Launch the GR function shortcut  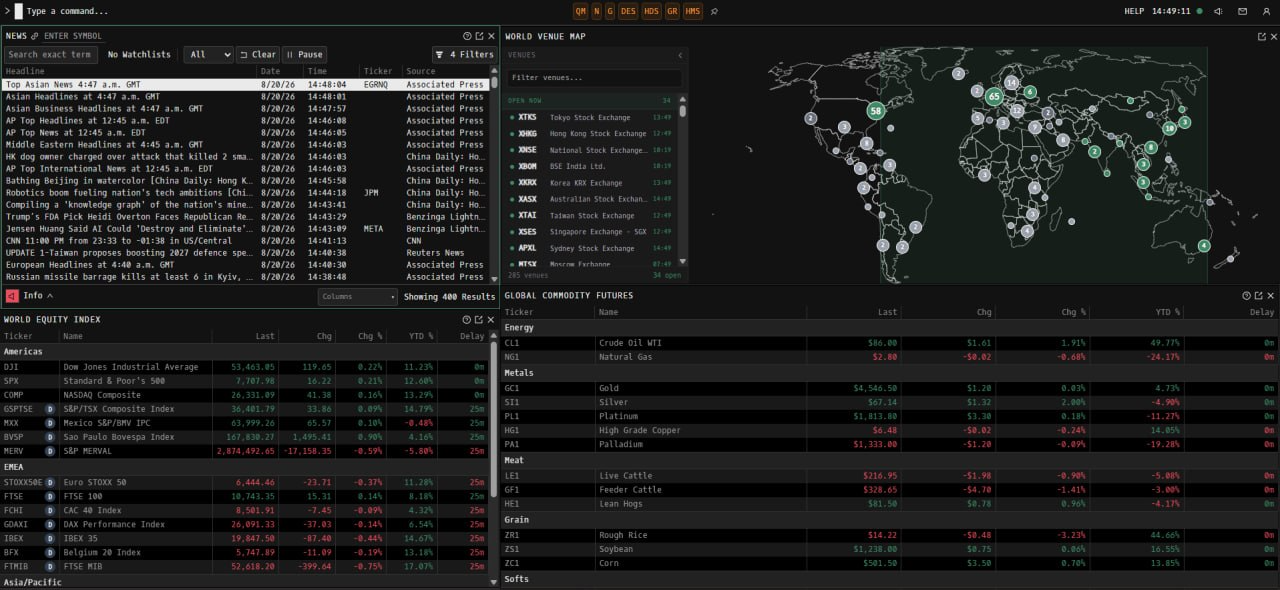coord(672,11)
